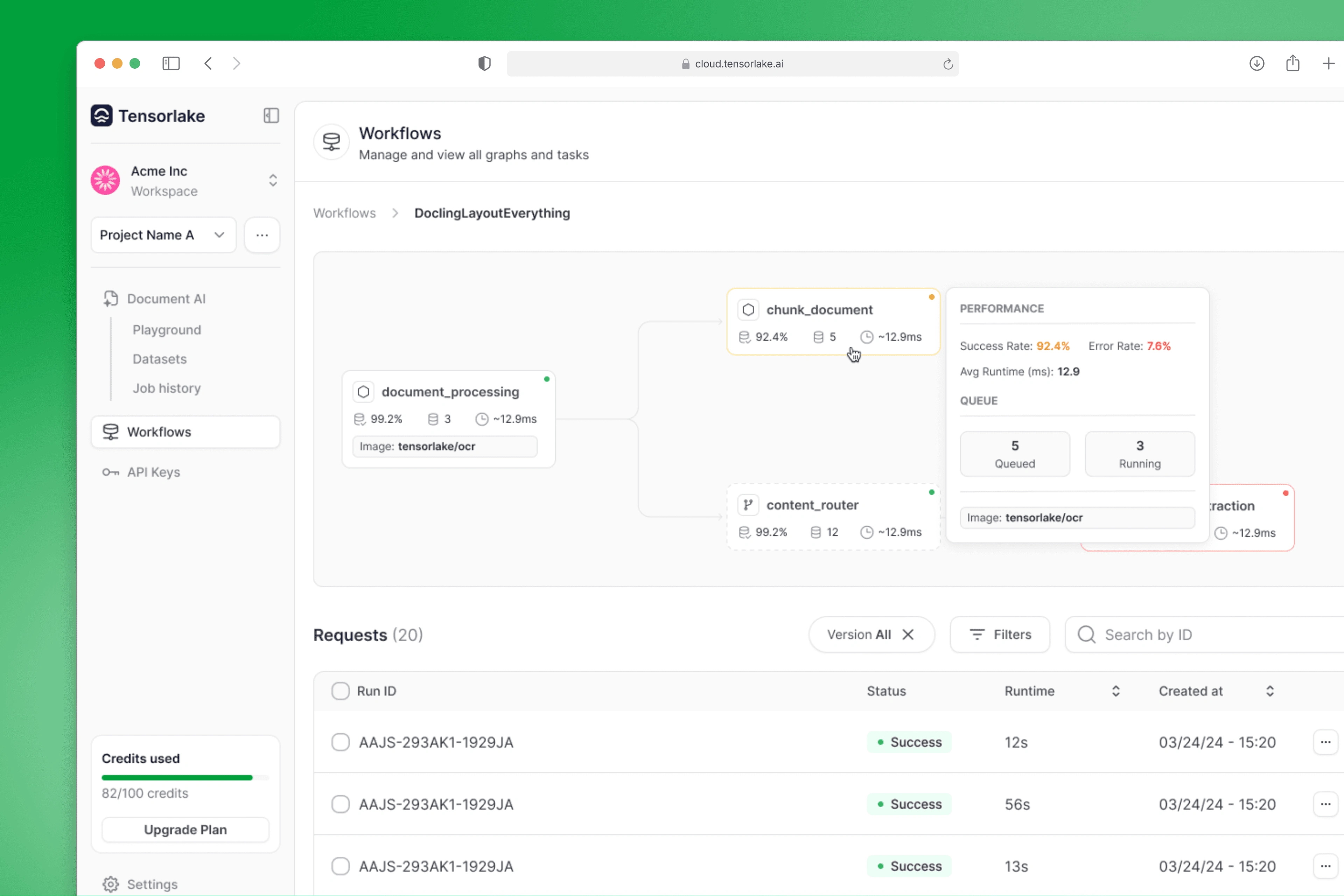Open the project options ellipsis menu
This screenshot has height=896, width=1344.
262,235
